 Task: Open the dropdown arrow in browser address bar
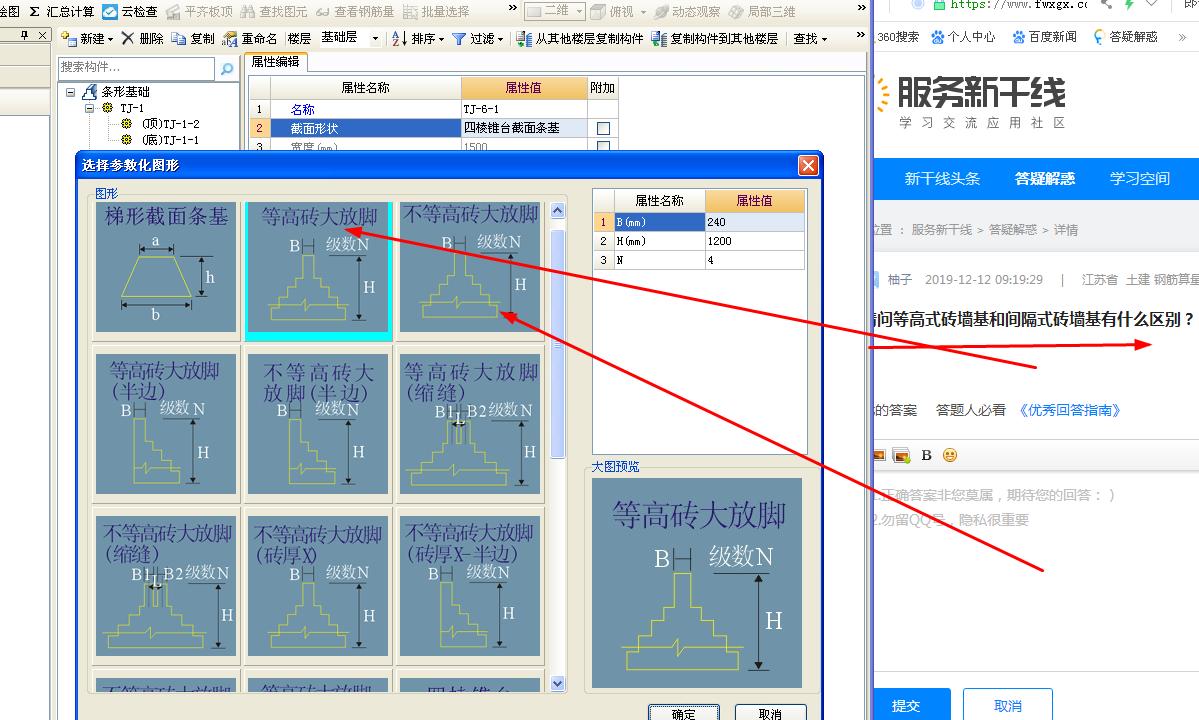click(1152, 5)
